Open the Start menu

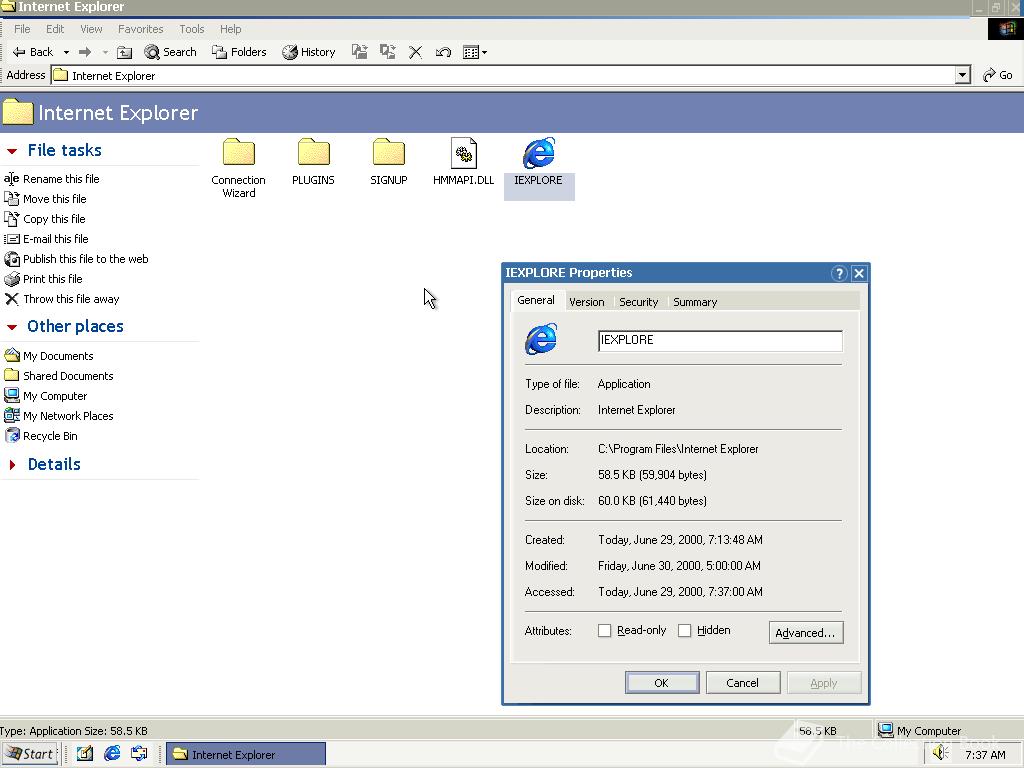30,754
